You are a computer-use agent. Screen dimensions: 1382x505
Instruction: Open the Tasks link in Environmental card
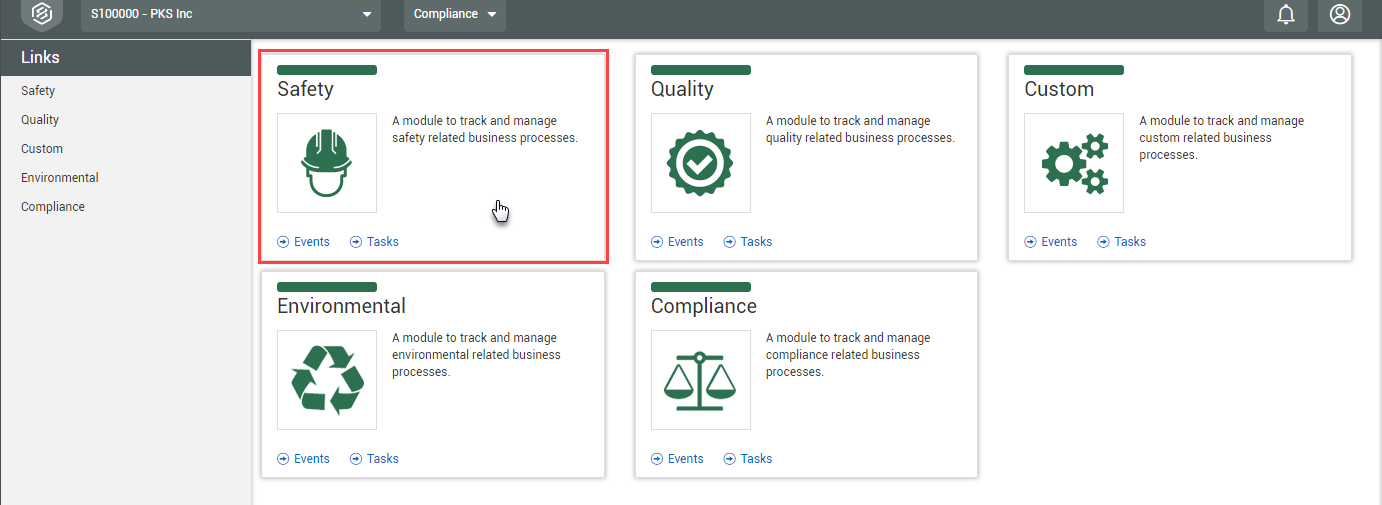[x=383, y=459]
